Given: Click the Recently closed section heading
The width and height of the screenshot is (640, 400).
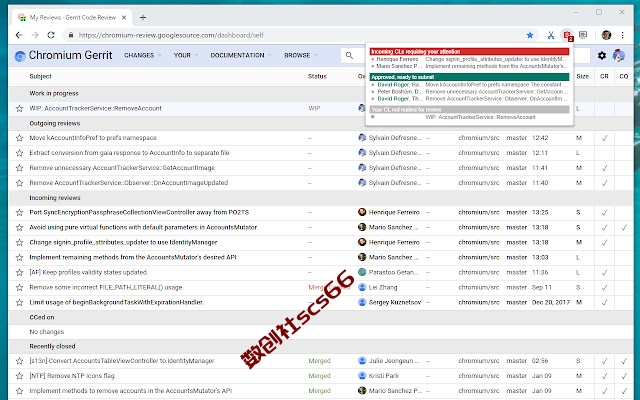Looking at the screenshot, I should [52, 347].
